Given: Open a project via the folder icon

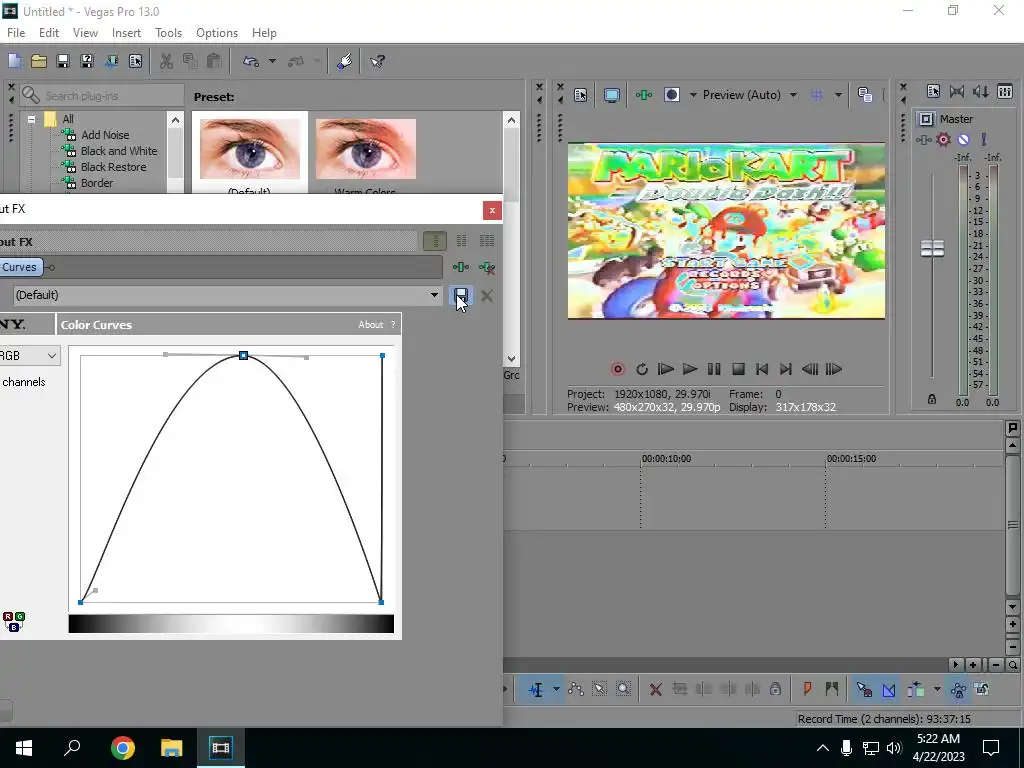Looking at the screenshot, I should pos(39,61).
